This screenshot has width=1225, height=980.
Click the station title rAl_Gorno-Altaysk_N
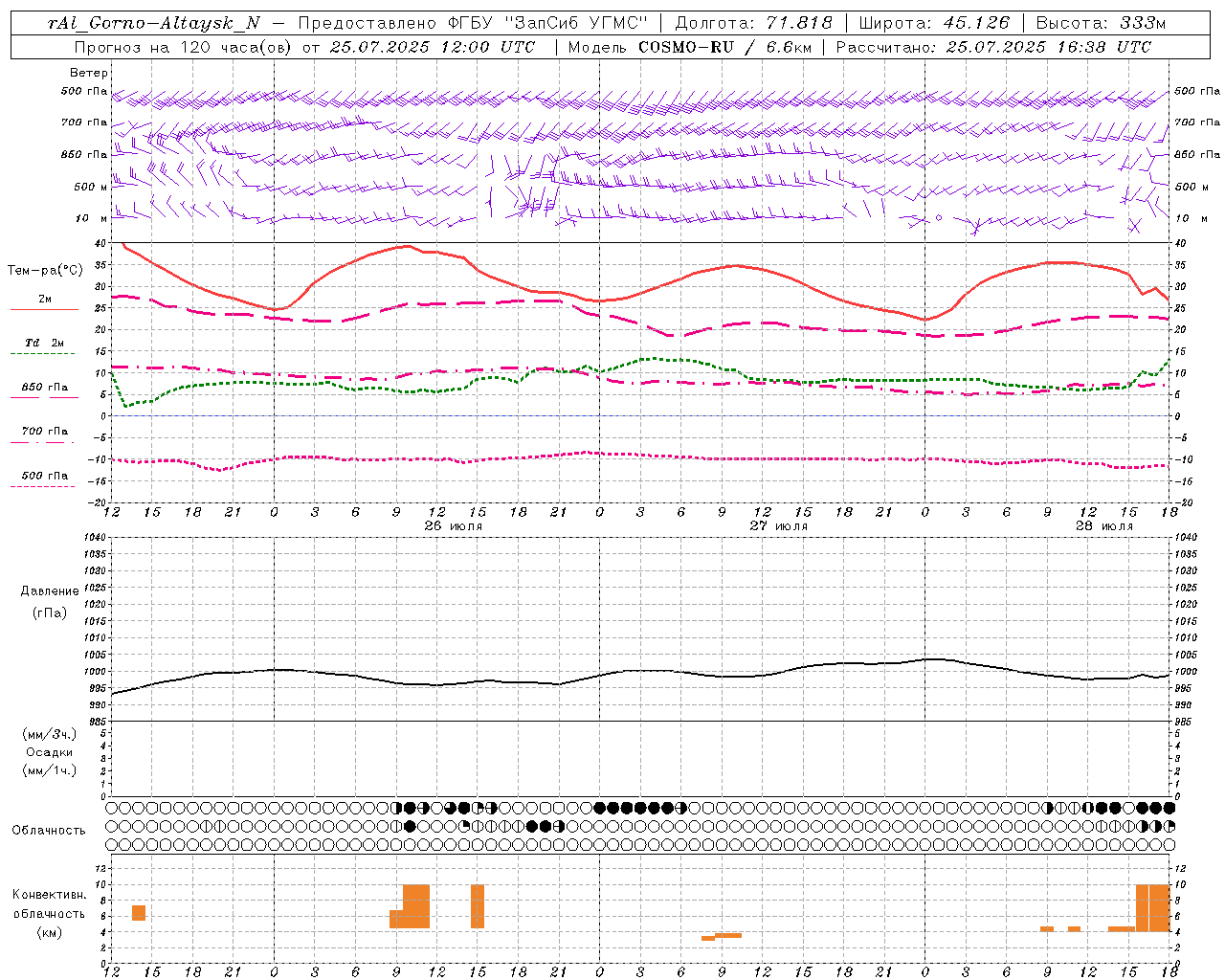click(153, 23)
